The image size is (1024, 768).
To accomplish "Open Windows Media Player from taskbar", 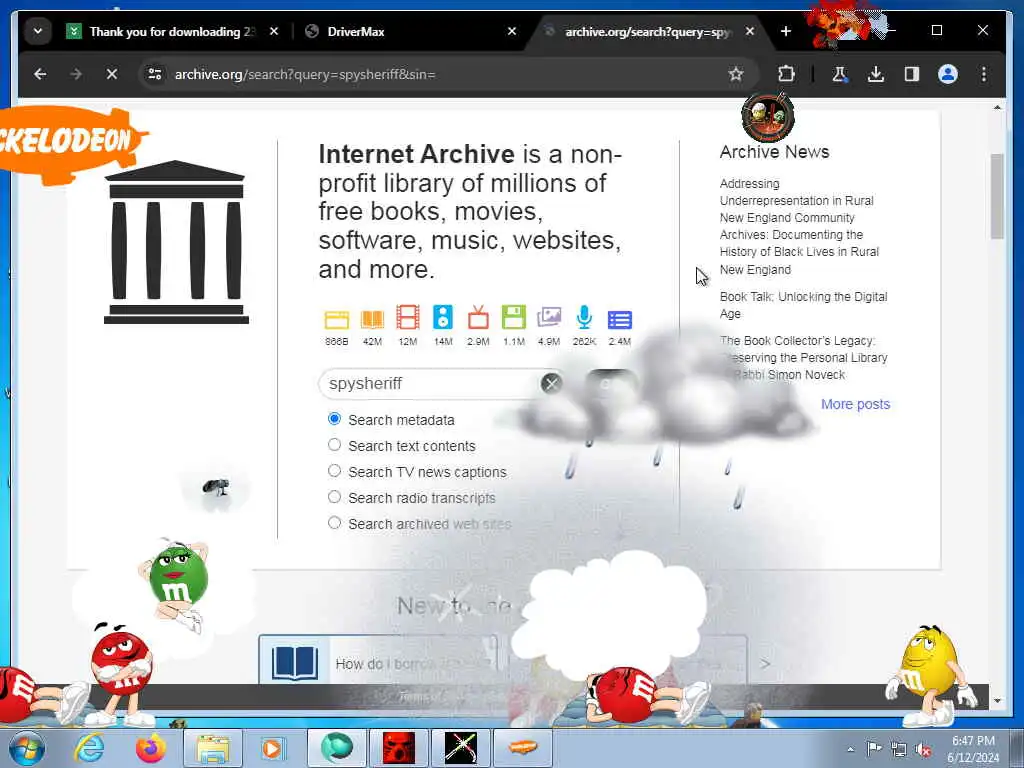I will point(273,748).
